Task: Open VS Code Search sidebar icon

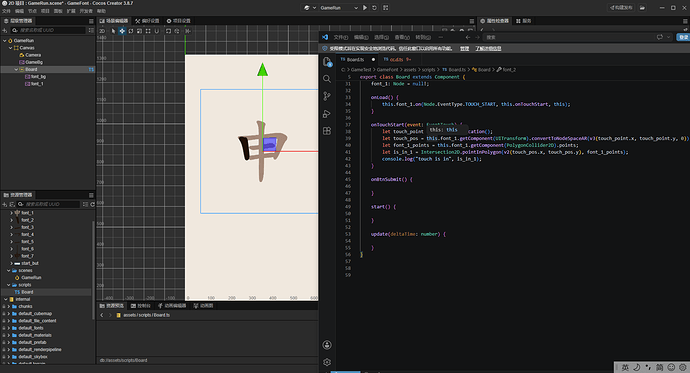Action: click(x=327, y=79)
